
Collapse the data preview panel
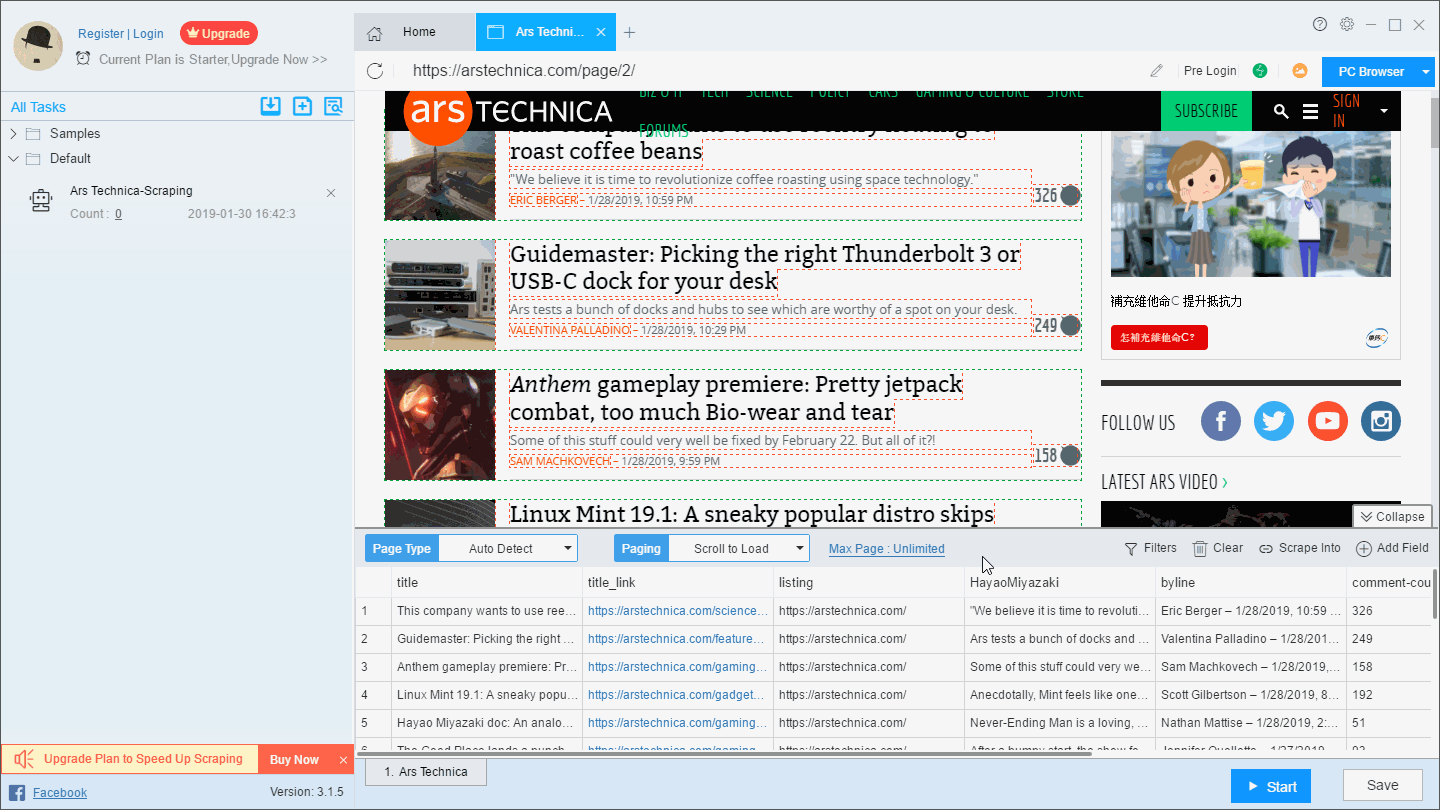click(1391, 516)
